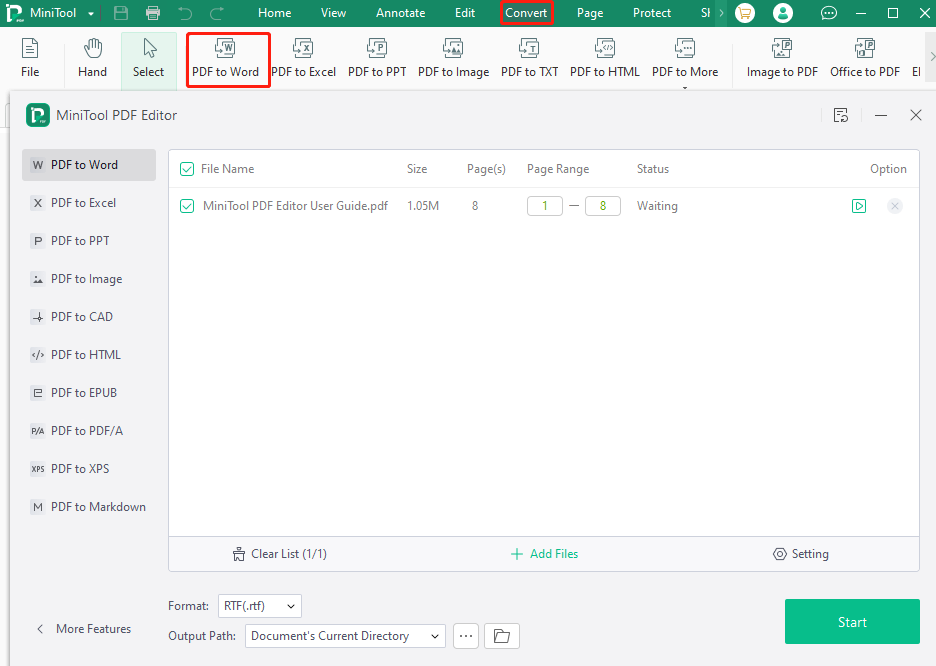This screenshot has height=666, width=936.
Task: Open the output folder icon button
Action: [501, 636]
